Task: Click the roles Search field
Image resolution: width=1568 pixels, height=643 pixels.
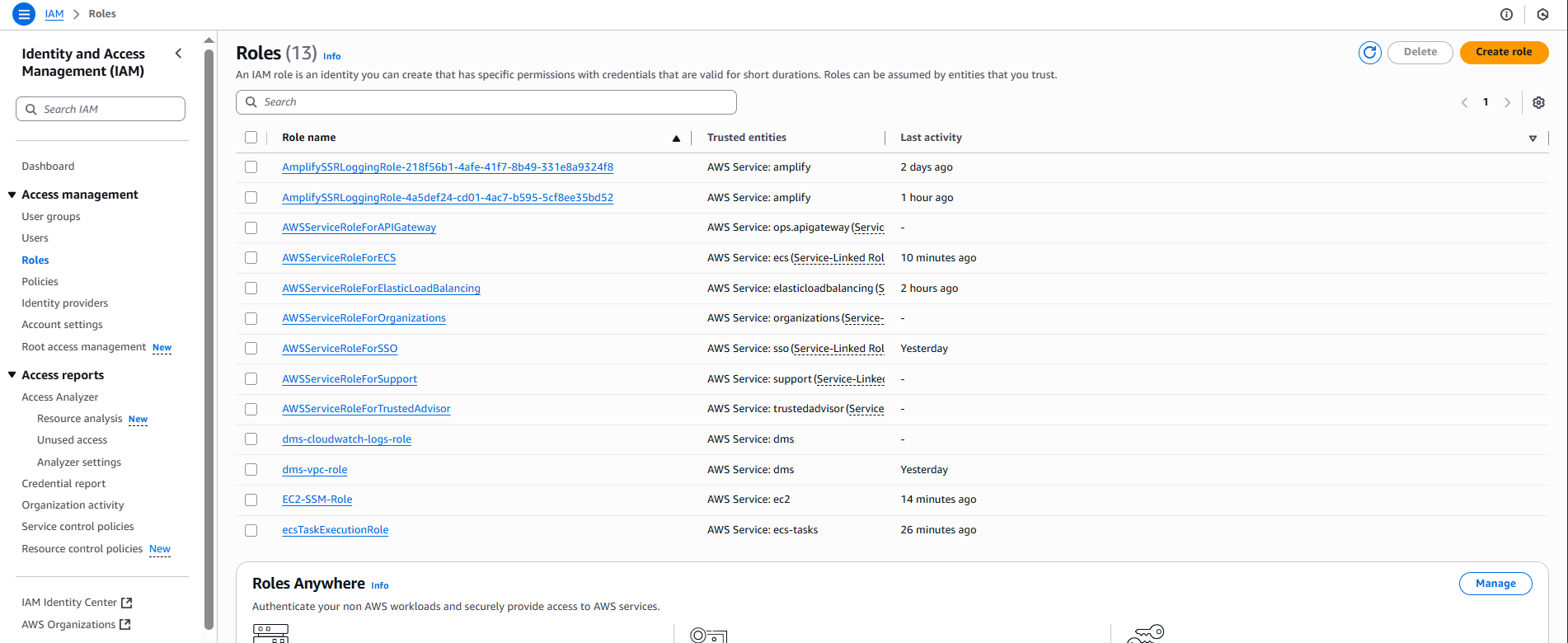Action: click(x=486, y=102)
